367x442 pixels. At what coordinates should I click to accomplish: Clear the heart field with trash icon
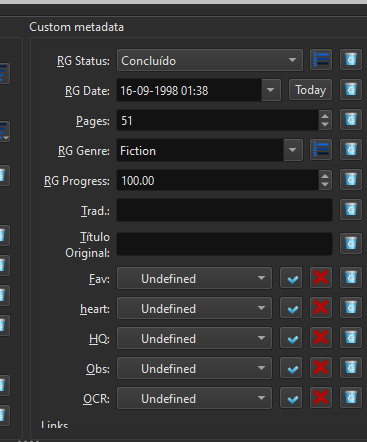351,308
